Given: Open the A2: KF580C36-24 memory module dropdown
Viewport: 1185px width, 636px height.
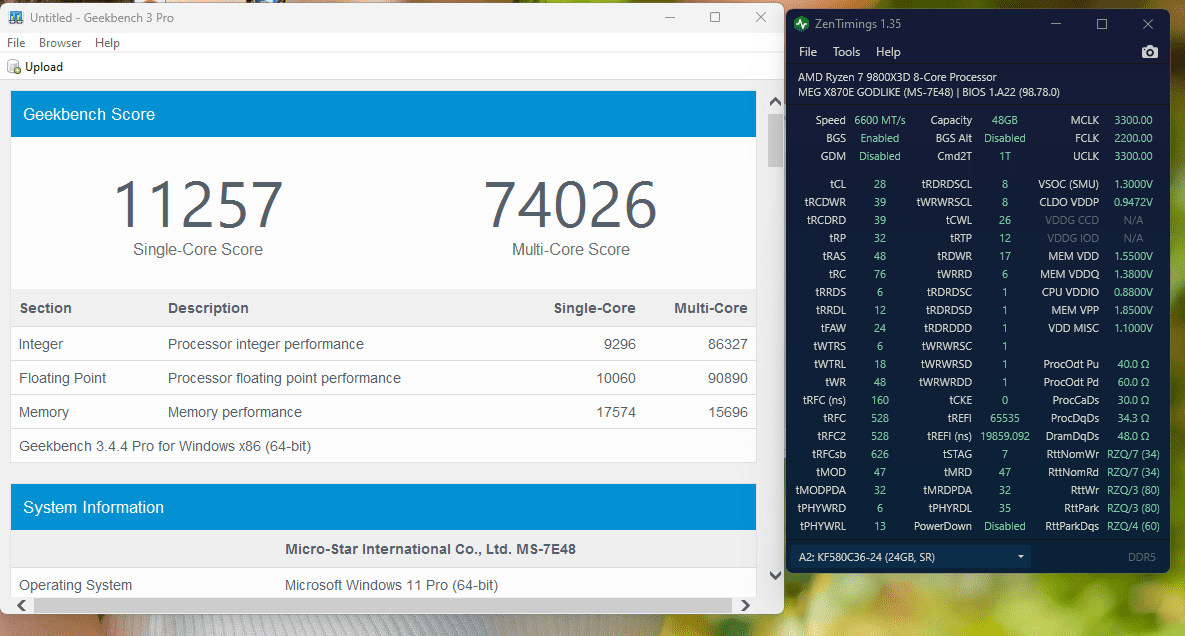Looking at the screenshot, I should (x=911, y=557).
